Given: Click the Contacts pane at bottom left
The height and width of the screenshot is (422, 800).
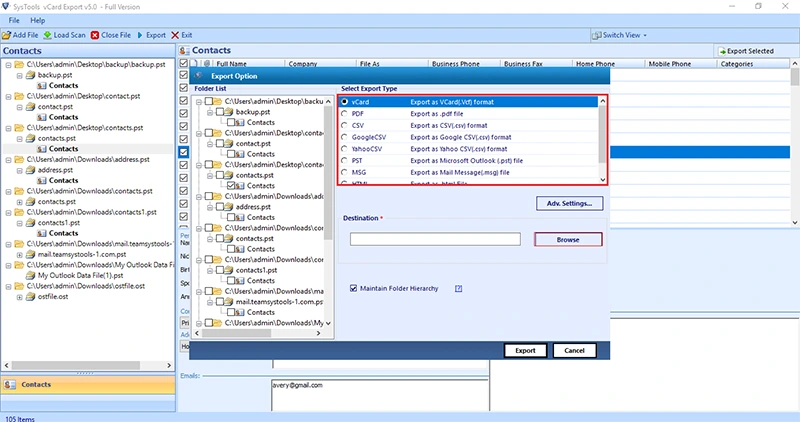Looking at the screenshot, I should point(88,384).
